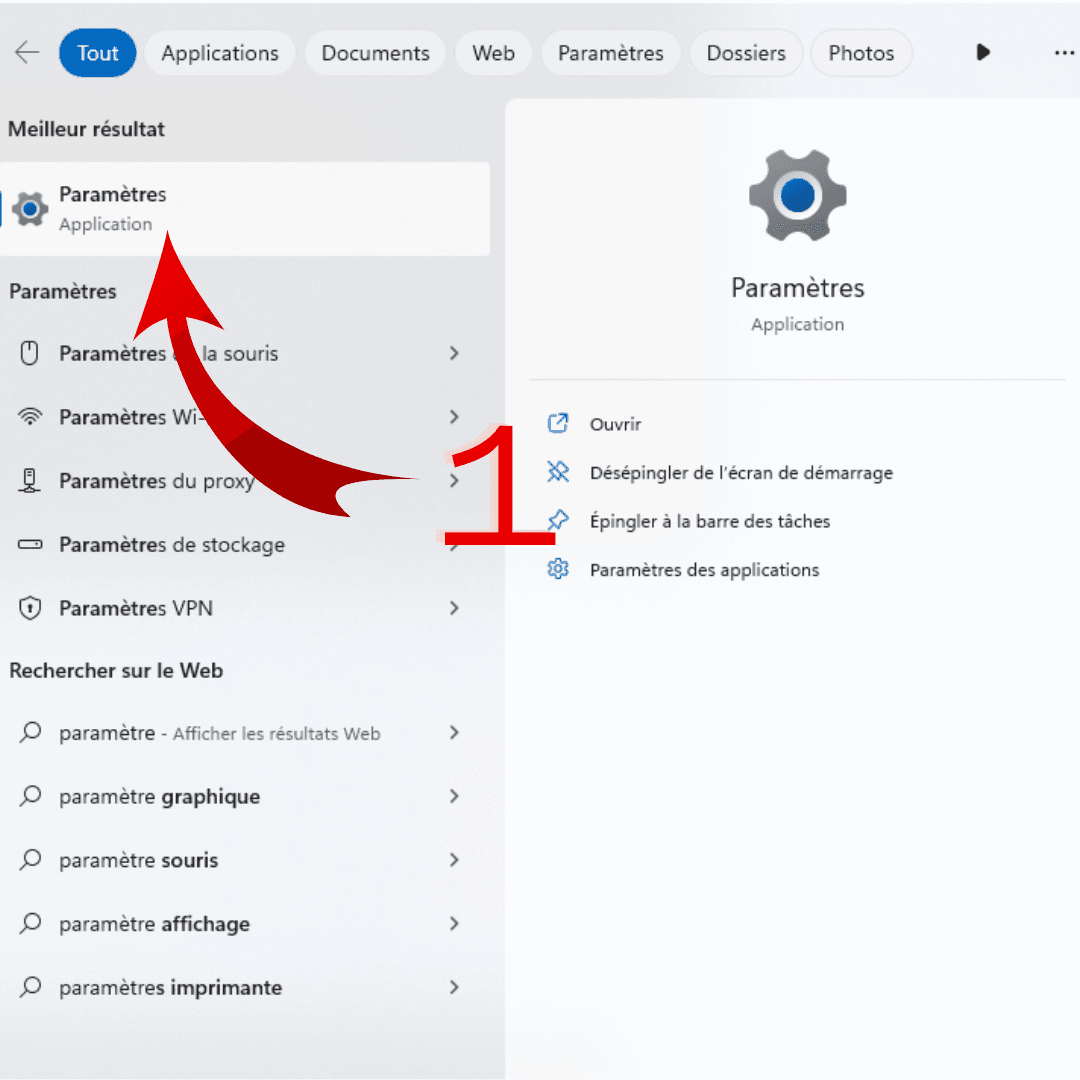Expand the Paramètres VPN chevron
The height and width of the screenshot is (1080, 1080).
[x=454, y=609]
